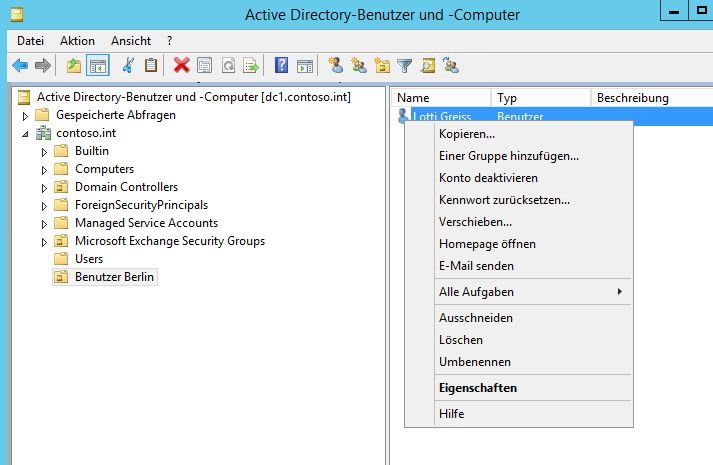Click the Refresh toolbar icon

tap(228, 66)
